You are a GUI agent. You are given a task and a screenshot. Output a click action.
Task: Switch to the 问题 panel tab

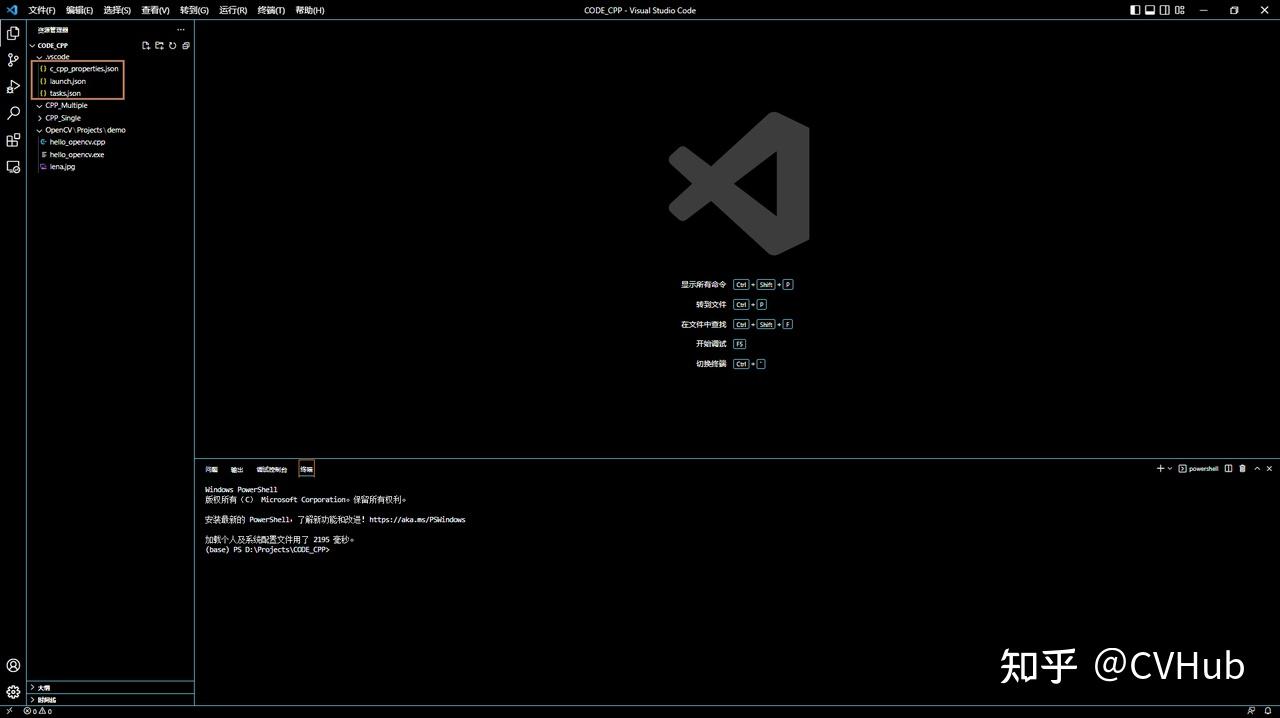tap(210, 469)
